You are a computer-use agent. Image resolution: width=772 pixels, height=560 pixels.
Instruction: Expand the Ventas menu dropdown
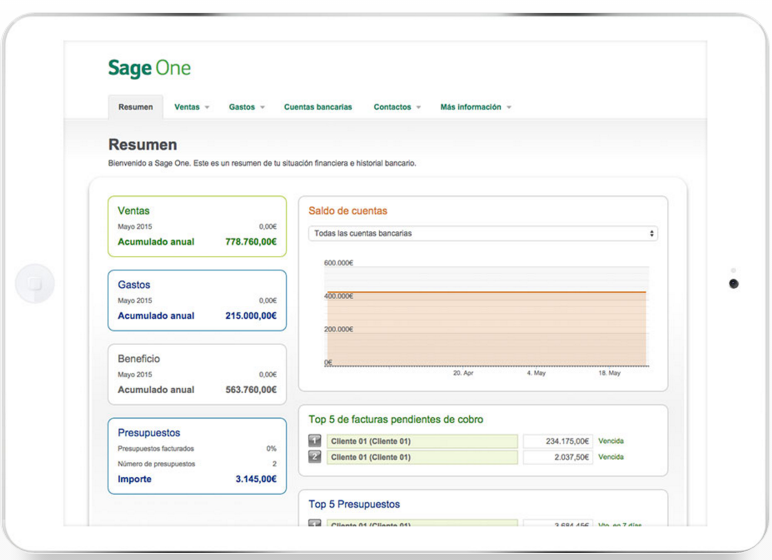click(x=192, y=107)
